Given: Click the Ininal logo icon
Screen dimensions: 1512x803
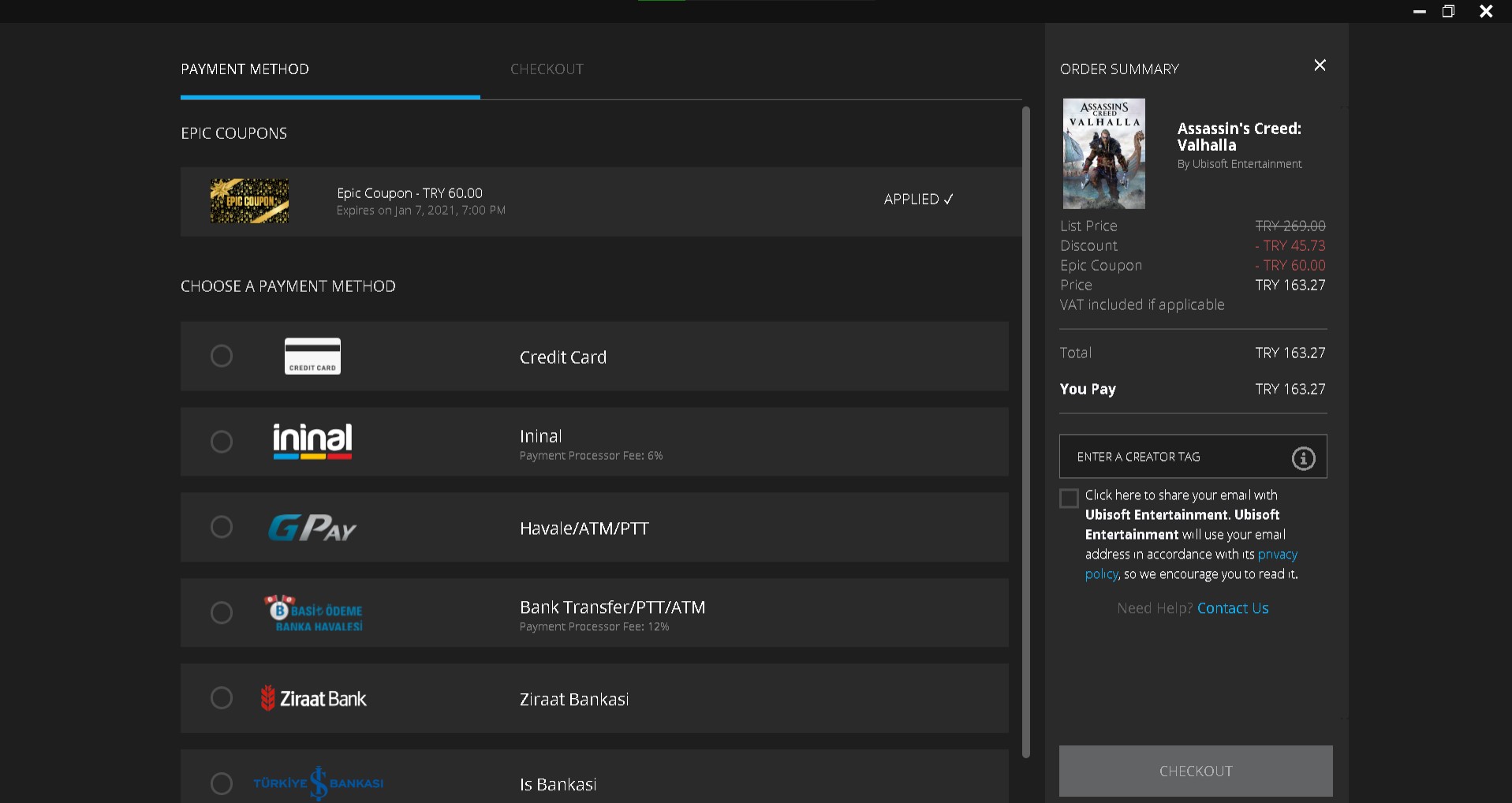Looking at the screenshot, I should 312,442.
